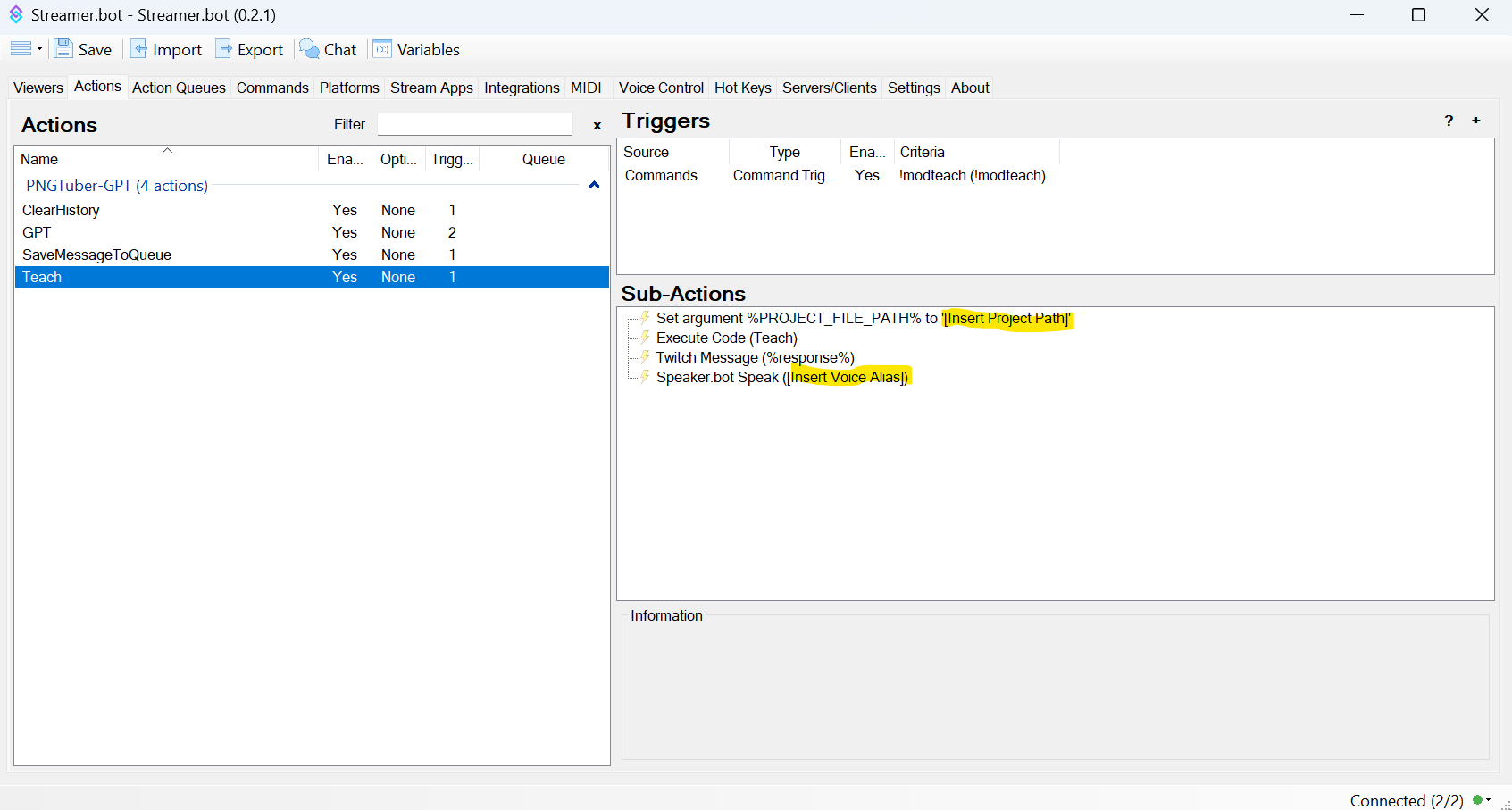Clear the filter with the x button
Image resolution: width=1512 pixels, height=810 pixels.
pos(597,126)
